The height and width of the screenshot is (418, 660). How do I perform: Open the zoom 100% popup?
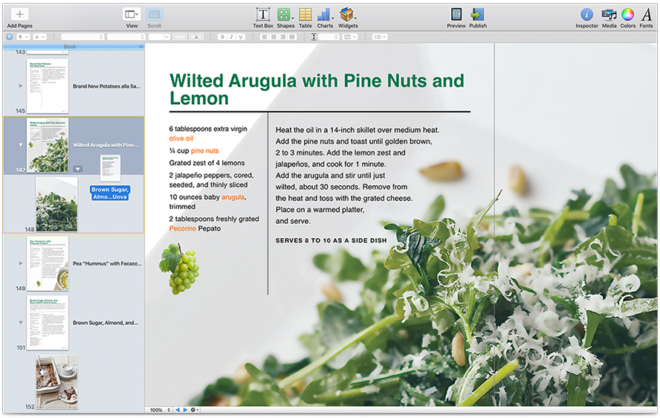point(160,410)
